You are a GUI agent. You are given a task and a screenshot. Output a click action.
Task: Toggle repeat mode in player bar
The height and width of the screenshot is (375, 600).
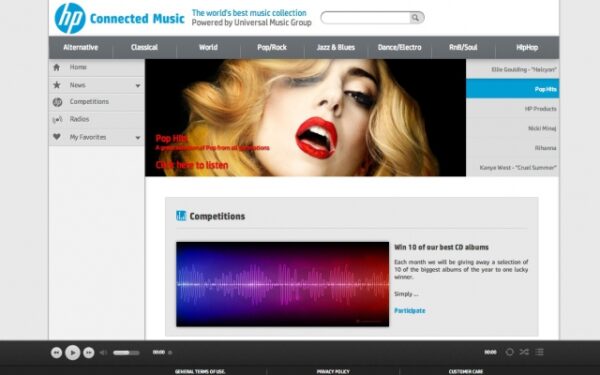point(510,352)
